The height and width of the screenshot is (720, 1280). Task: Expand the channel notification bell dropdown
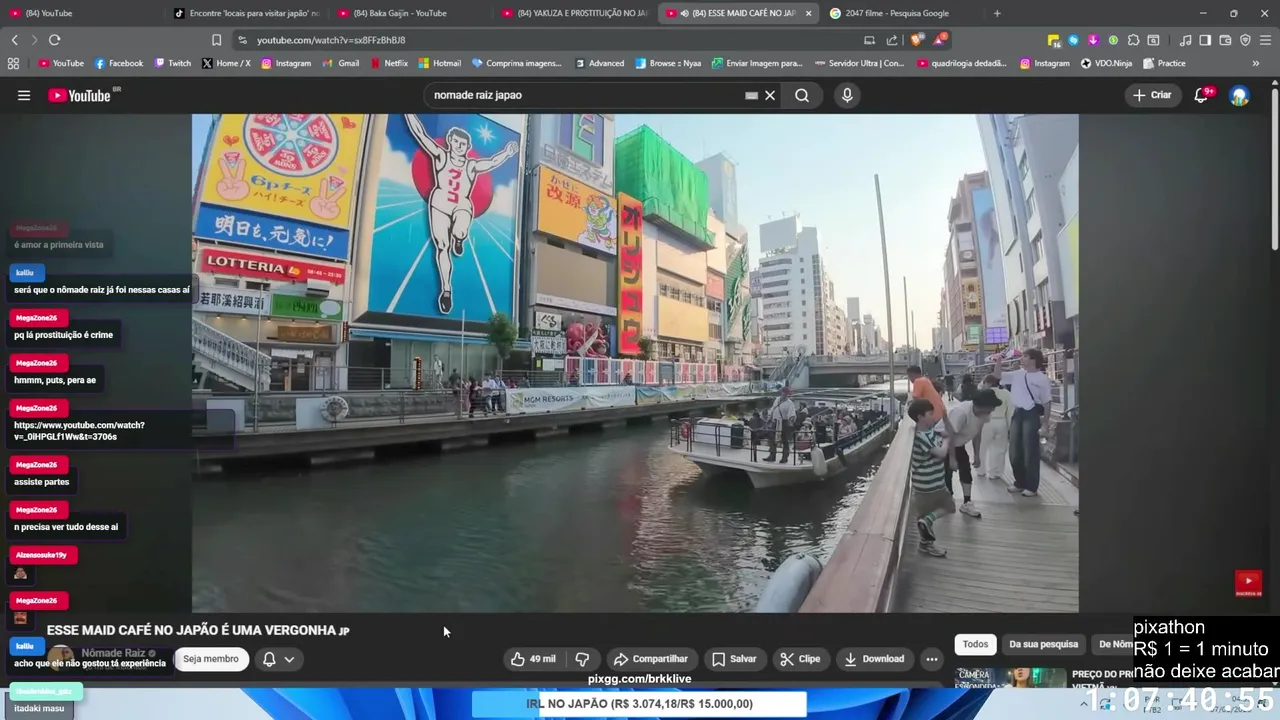278,659
